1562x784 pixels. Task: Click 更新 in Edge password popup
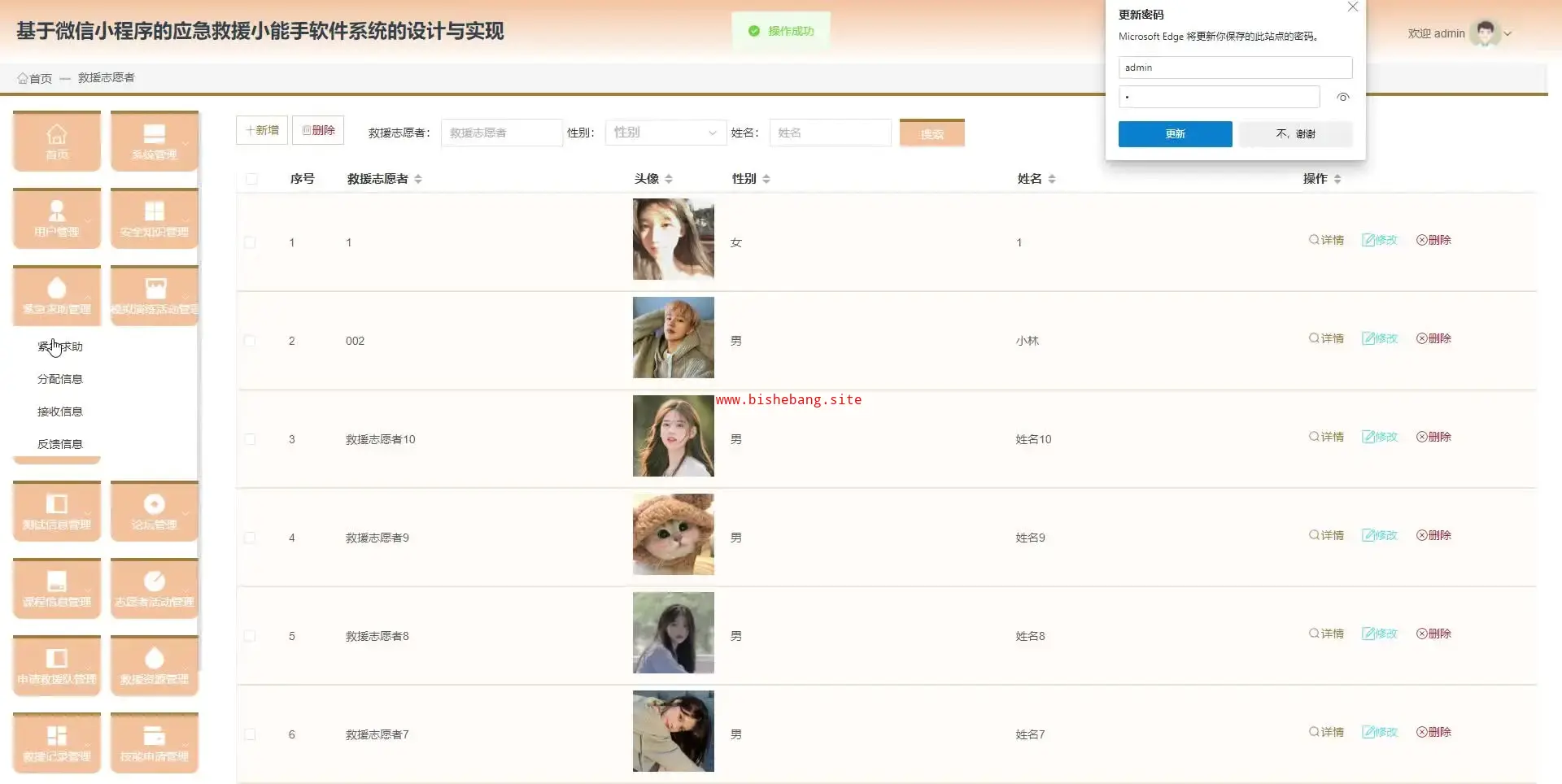point(1175,134)
